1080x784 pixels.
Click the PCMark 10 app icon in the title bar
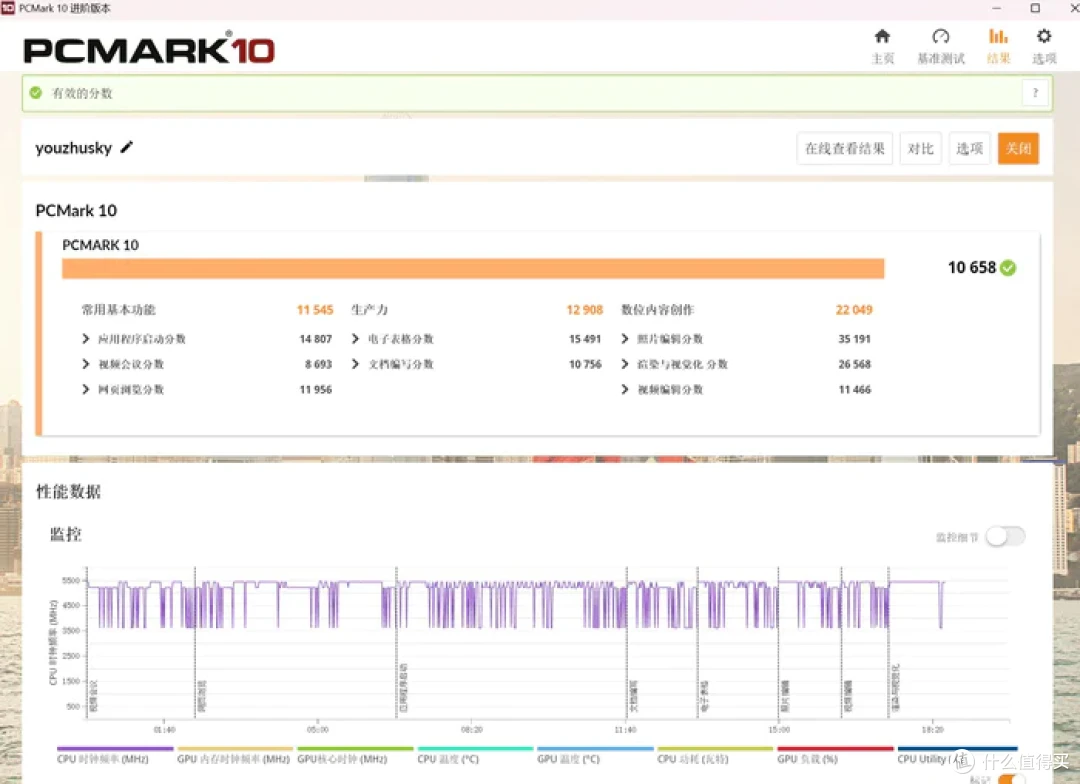click(x=8, y=8)
